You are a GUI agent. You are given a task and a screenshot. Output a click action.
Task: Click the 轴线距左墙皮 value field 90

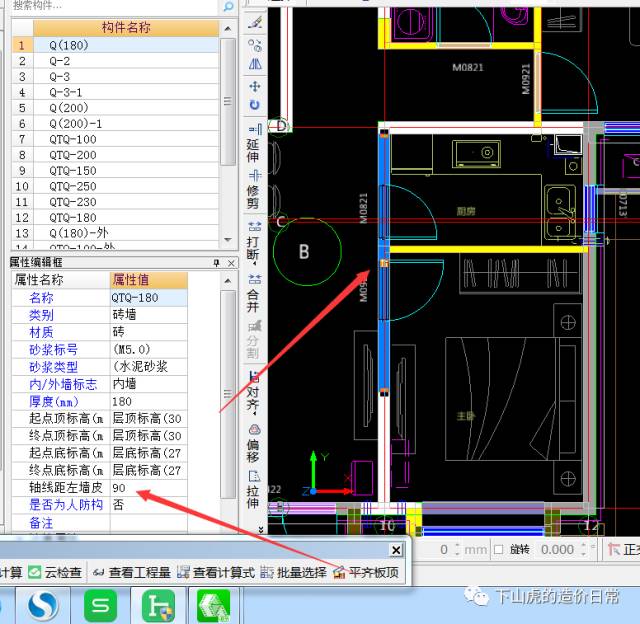(160, 488)
